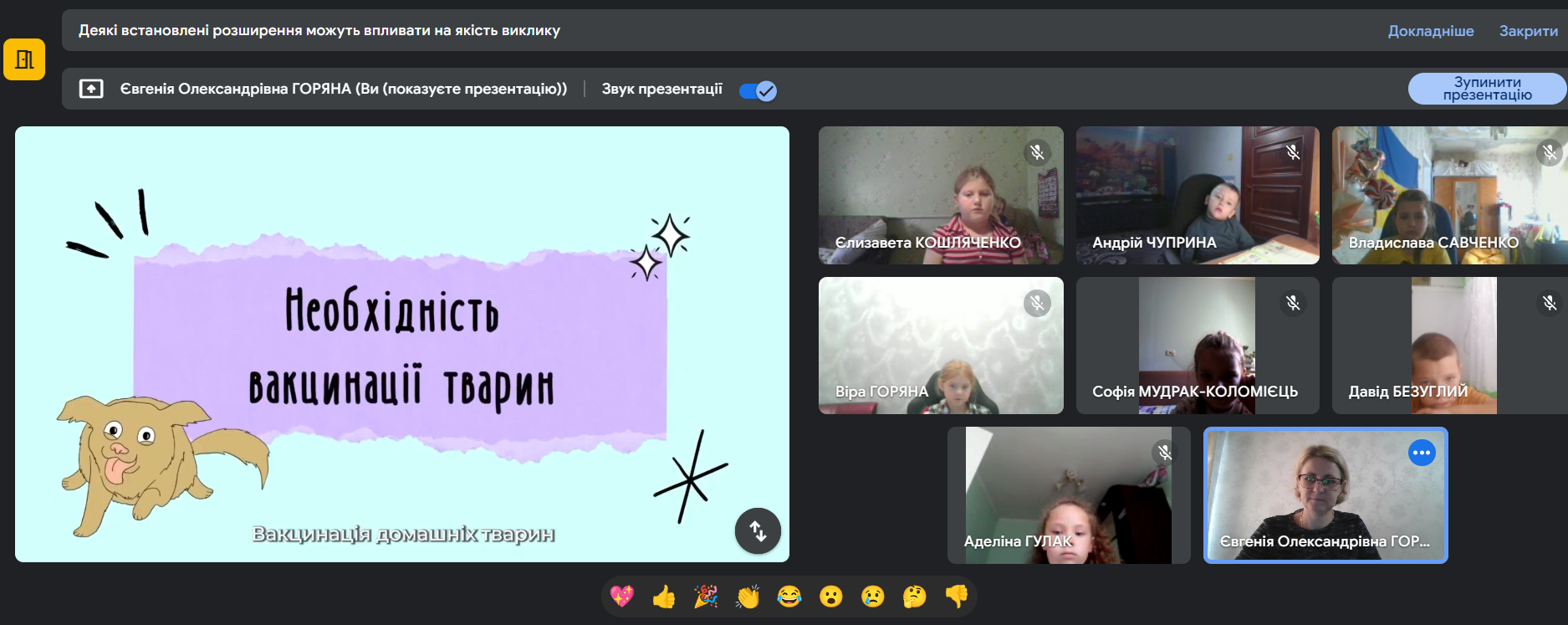Select Андрій ЧУПРИНА's video tile
The height and width of the screenshot is (625, 1568).
point(1198,195)
